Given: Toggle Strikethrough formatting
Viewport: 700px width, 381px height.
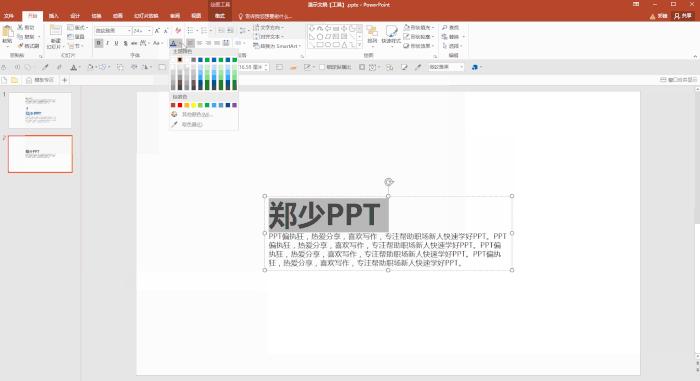Looking at the screenshot, I should (134, 43).
